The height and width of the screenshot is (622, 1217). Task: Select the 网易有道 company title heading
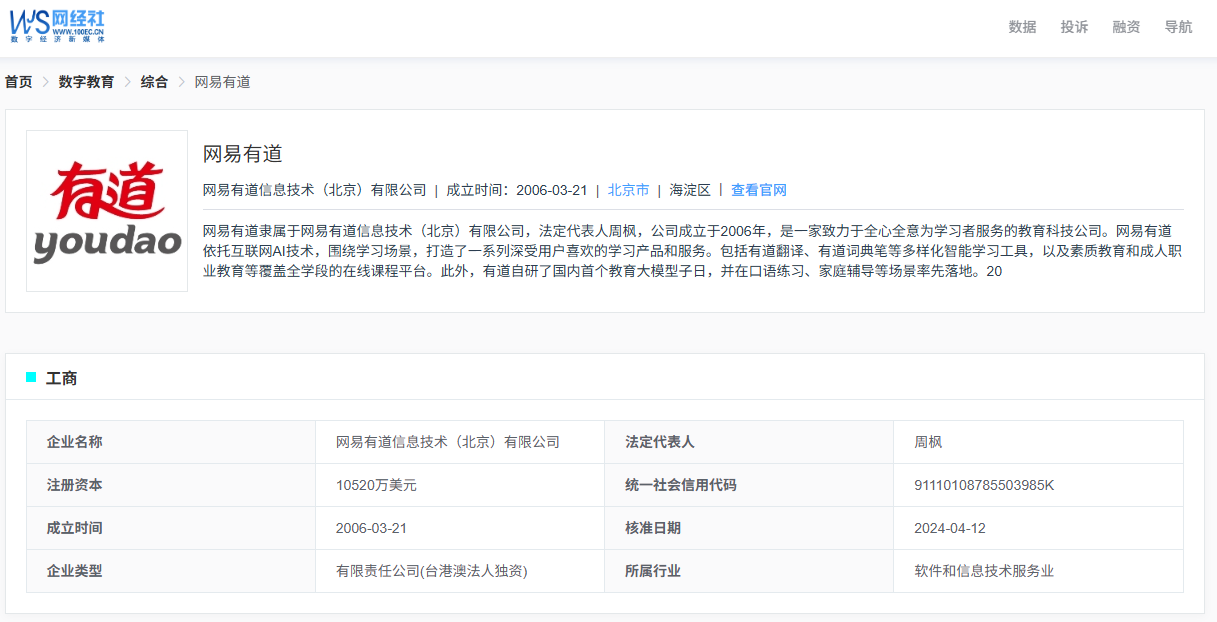(x=243, y=154)
